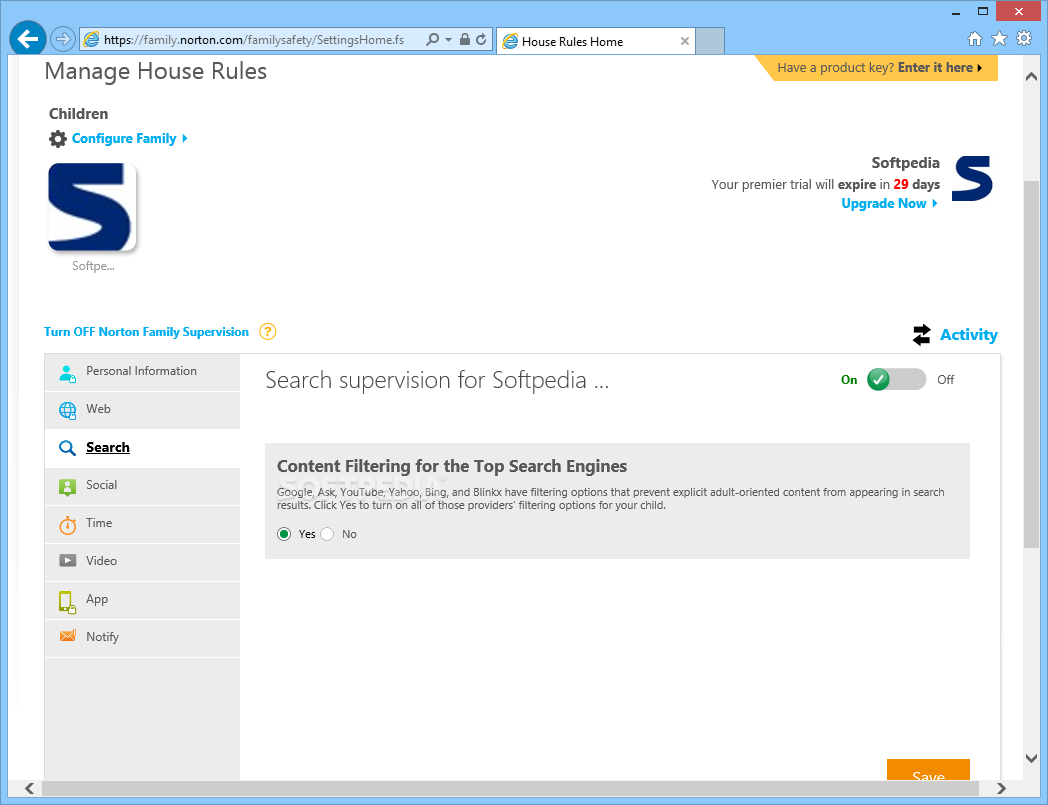Click vertical scrollbar up arrow
Screen dimensions: 1048x805
click(x=1031, y=77)
